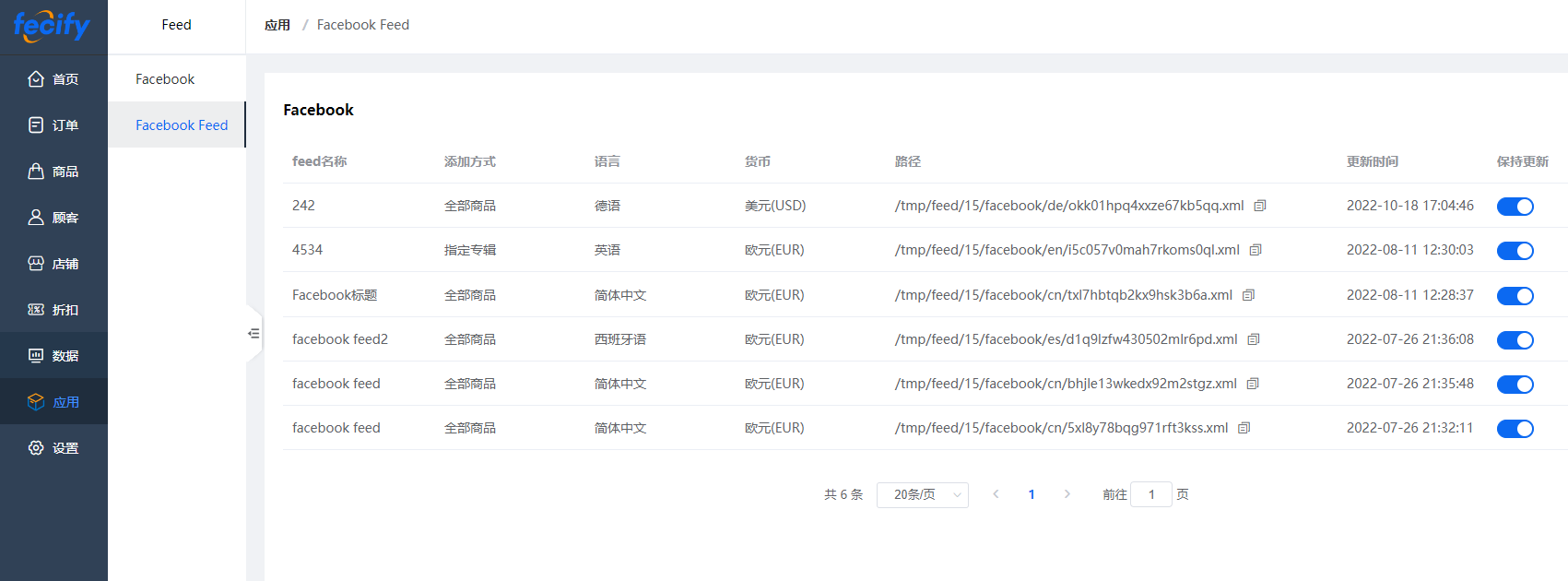Click the home icon beside 首页

pos(36,79)
